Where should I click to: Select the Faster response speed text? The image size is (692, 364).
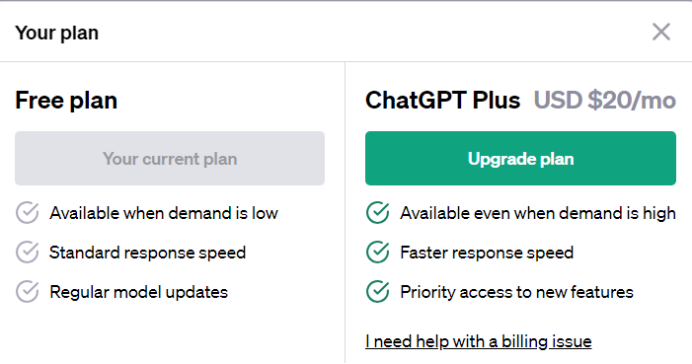[487, 253]
